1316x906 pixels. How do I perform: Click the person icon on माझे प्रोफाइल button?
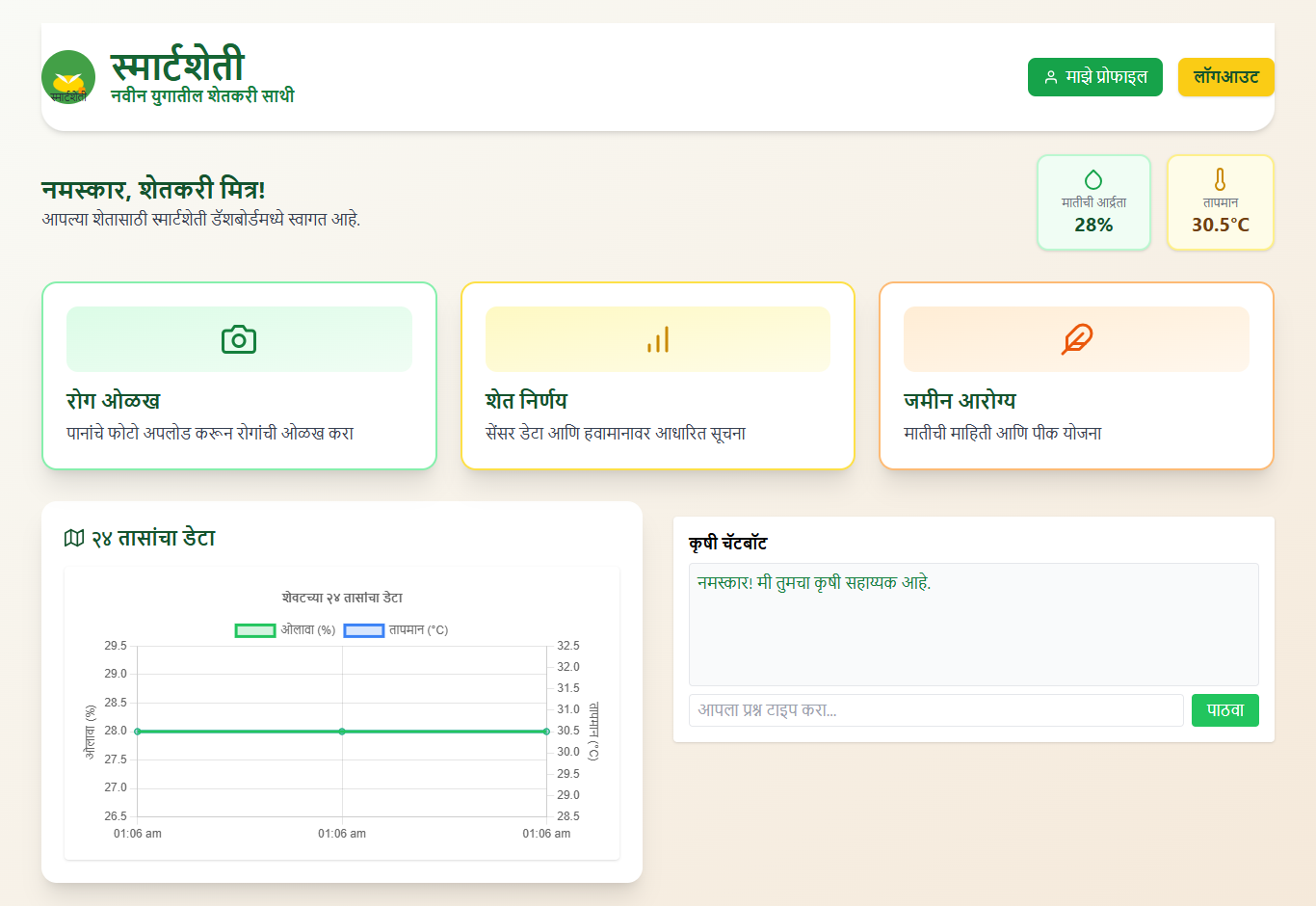pyautogui.click(x=1048, y=76)
